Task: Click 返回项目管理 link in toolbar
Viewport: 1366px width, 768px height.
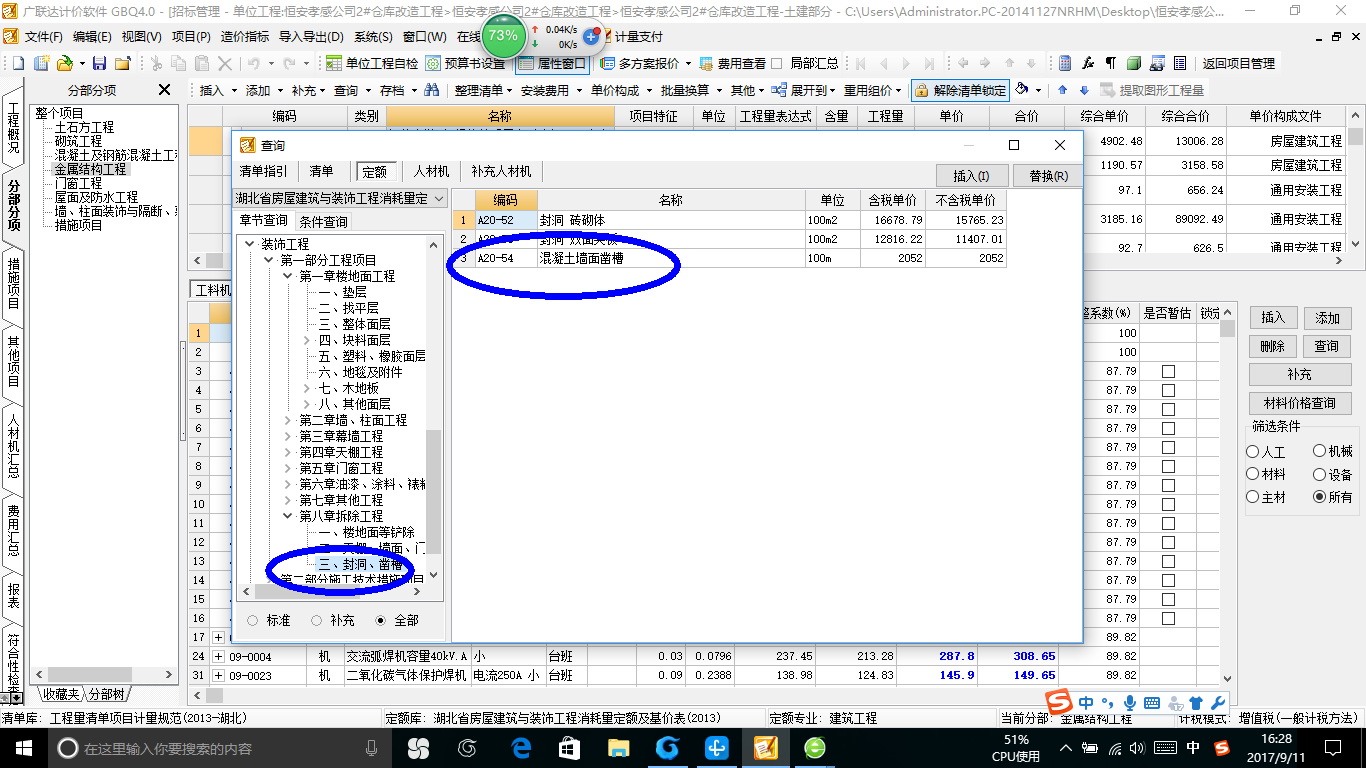Action: pyautogui.click(x=1238, y=63)
